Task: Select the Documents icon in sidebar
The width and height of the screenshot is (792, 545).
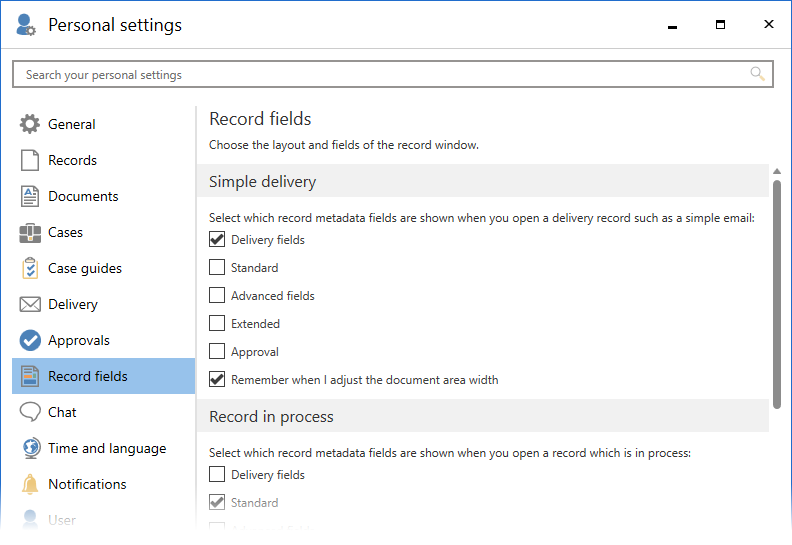Action: coord(30,196)
